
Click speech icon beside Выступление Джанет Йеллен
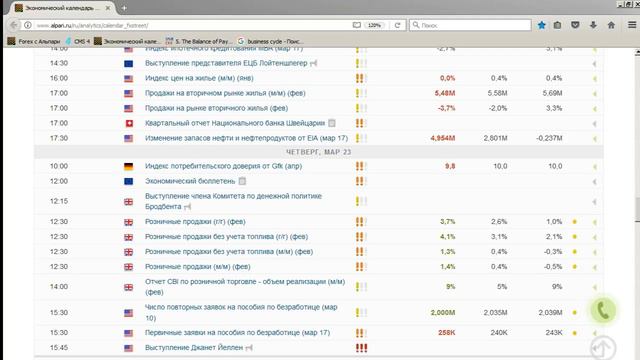pyautogui.click(x=249, y=348)
